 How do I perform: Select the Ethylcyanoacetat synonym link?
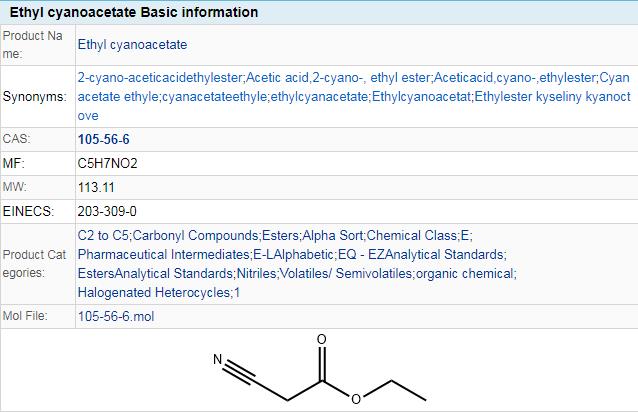point(421,97)
